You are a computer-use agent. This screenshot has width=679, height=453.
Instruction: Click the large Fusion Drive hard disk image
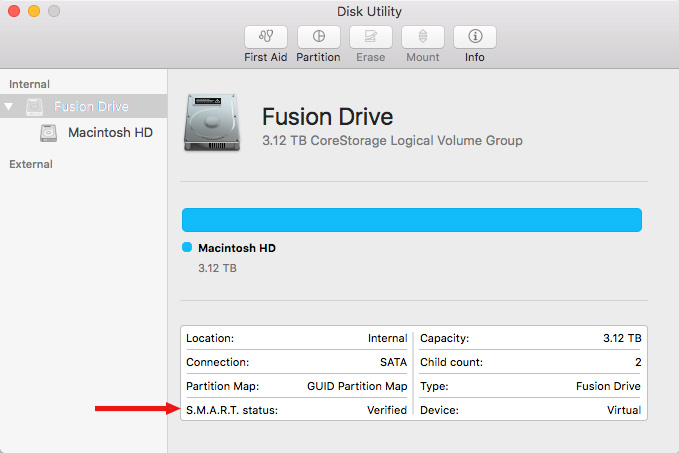click(x=212, y=123)
